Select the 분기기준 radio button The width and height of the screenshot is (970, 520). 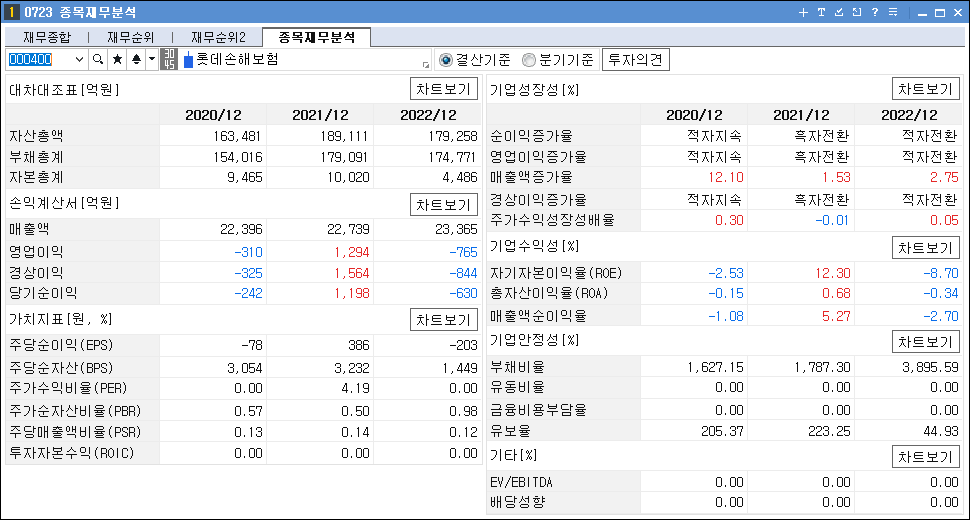click(528, 60)
